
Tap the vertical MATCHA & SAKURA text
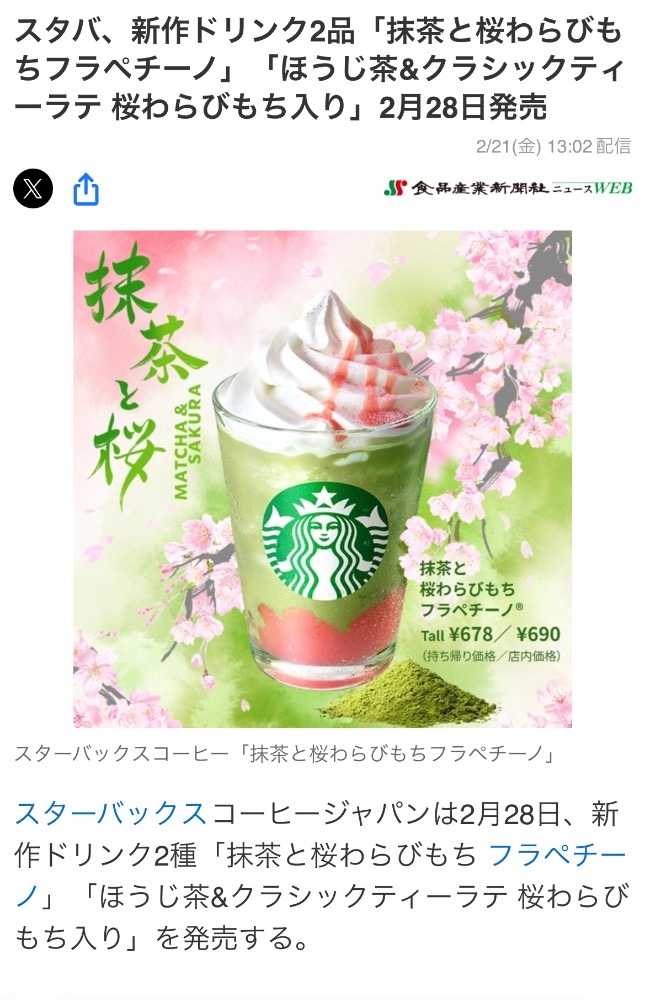point(186,441)
